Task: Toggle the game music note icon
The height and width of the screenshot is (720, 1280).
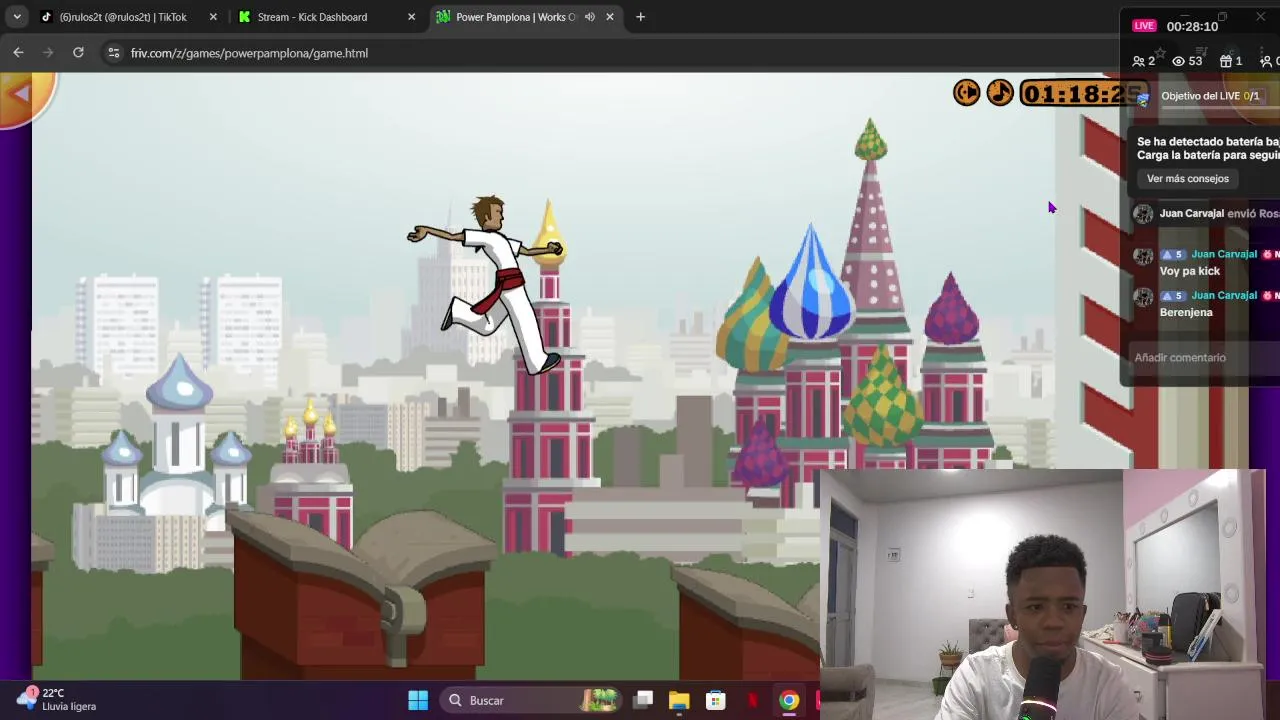Action: 1000,93
